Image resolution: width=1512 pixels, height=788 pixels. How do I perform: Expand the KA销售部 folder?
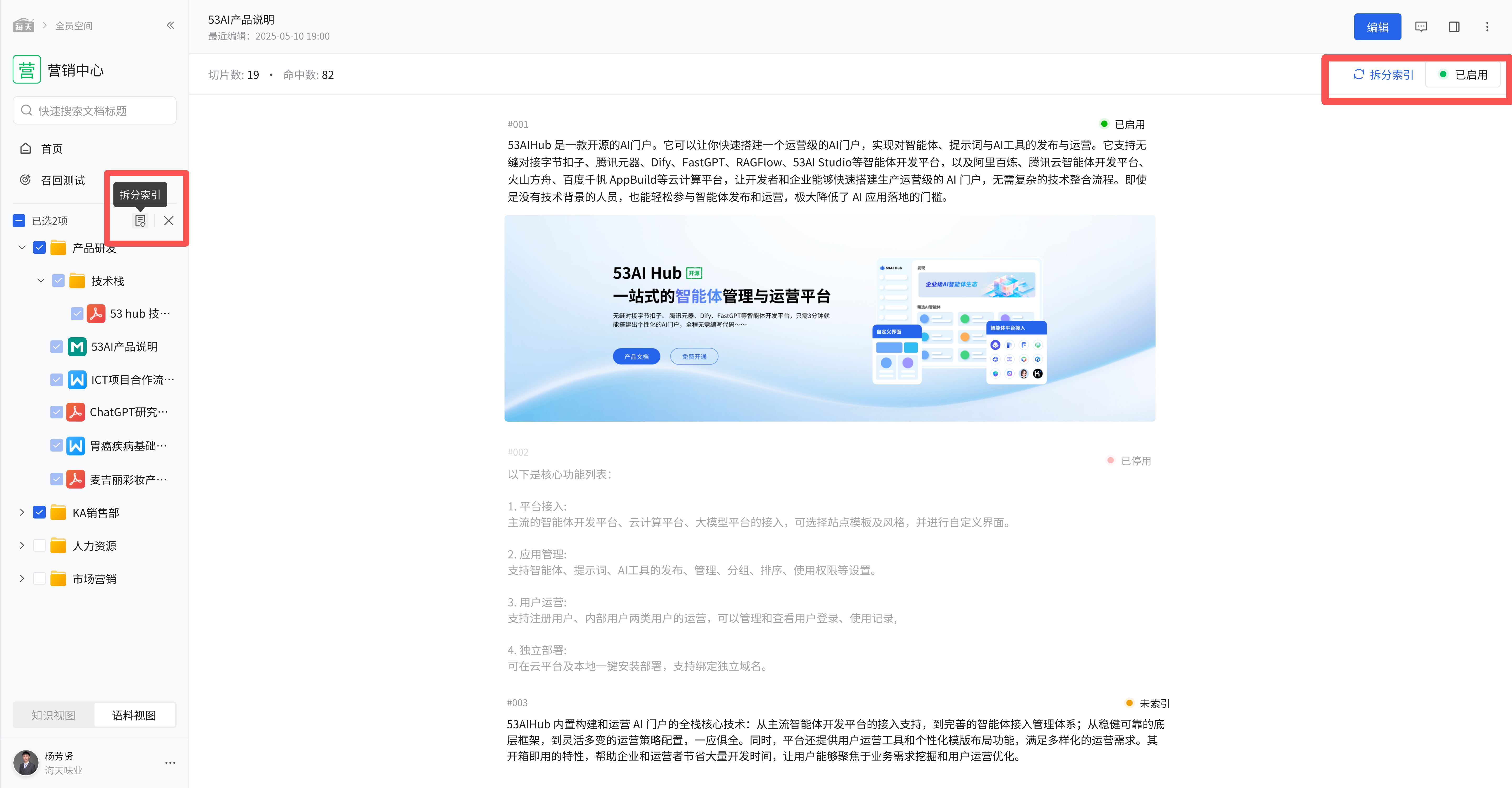[22, 513]
